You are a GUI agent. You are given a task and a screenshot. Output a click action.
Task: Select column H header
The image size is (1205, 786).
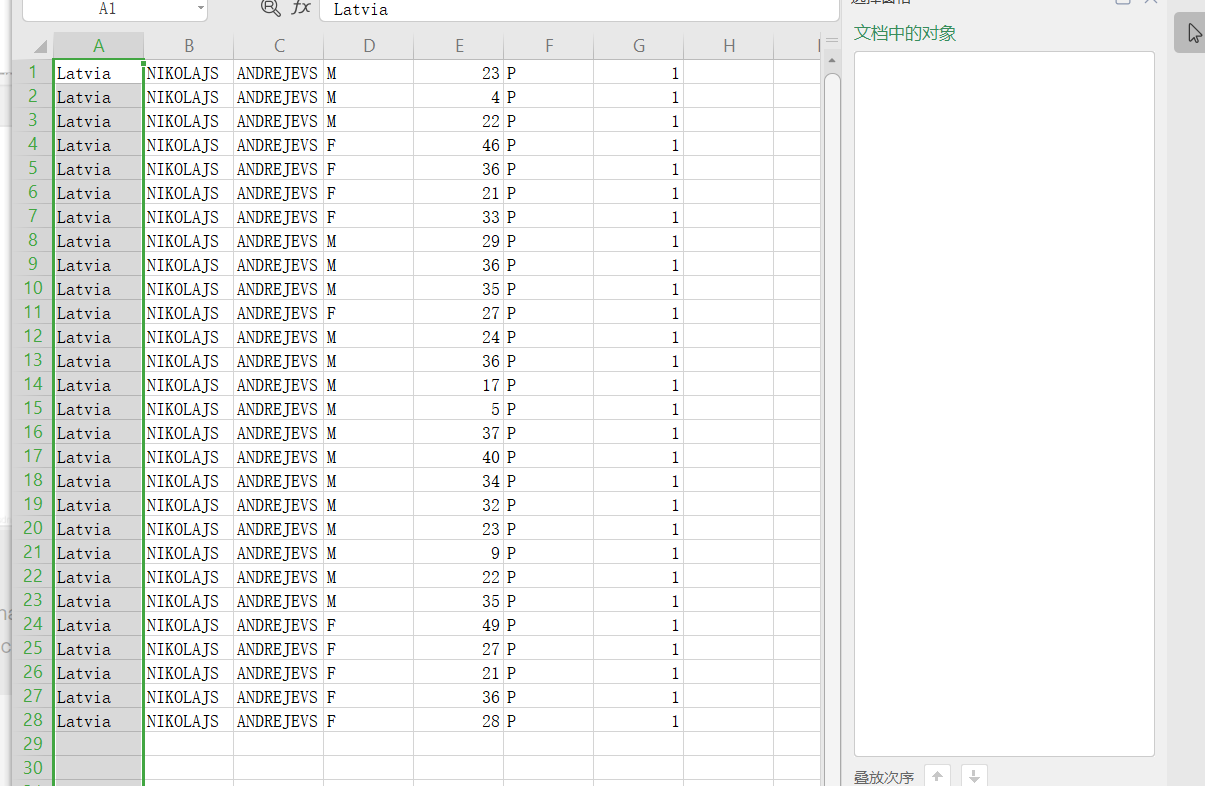(x=729, y=46)
